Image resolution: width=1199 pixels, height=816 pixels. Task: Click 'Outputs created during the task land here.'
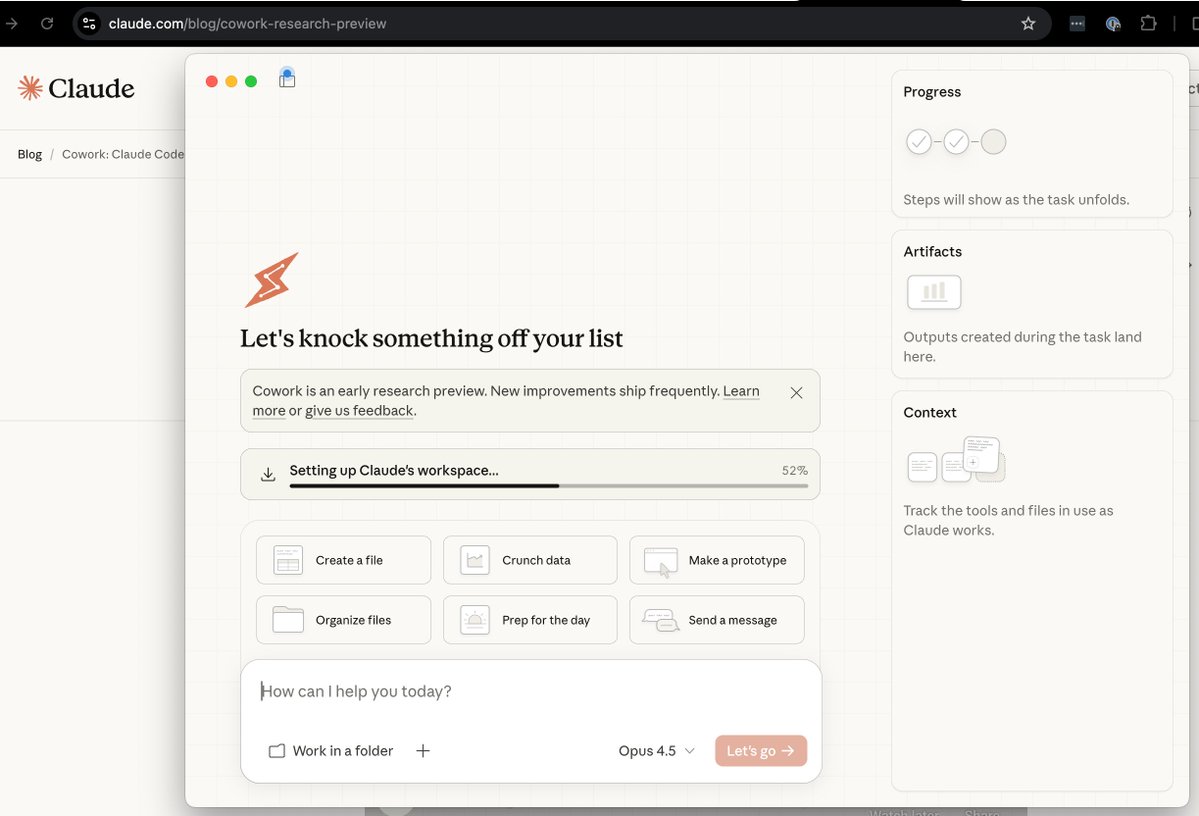coord(1022,346)
